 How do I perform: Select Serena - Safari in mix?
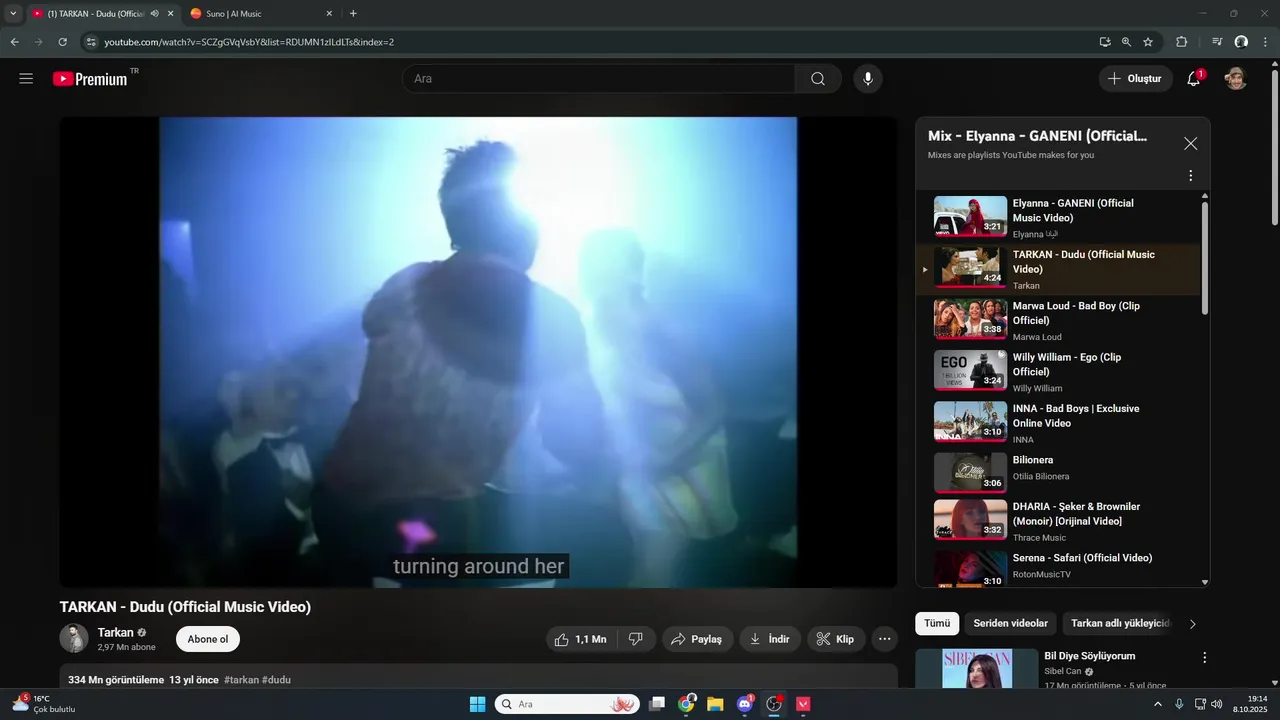(1060, 569)
